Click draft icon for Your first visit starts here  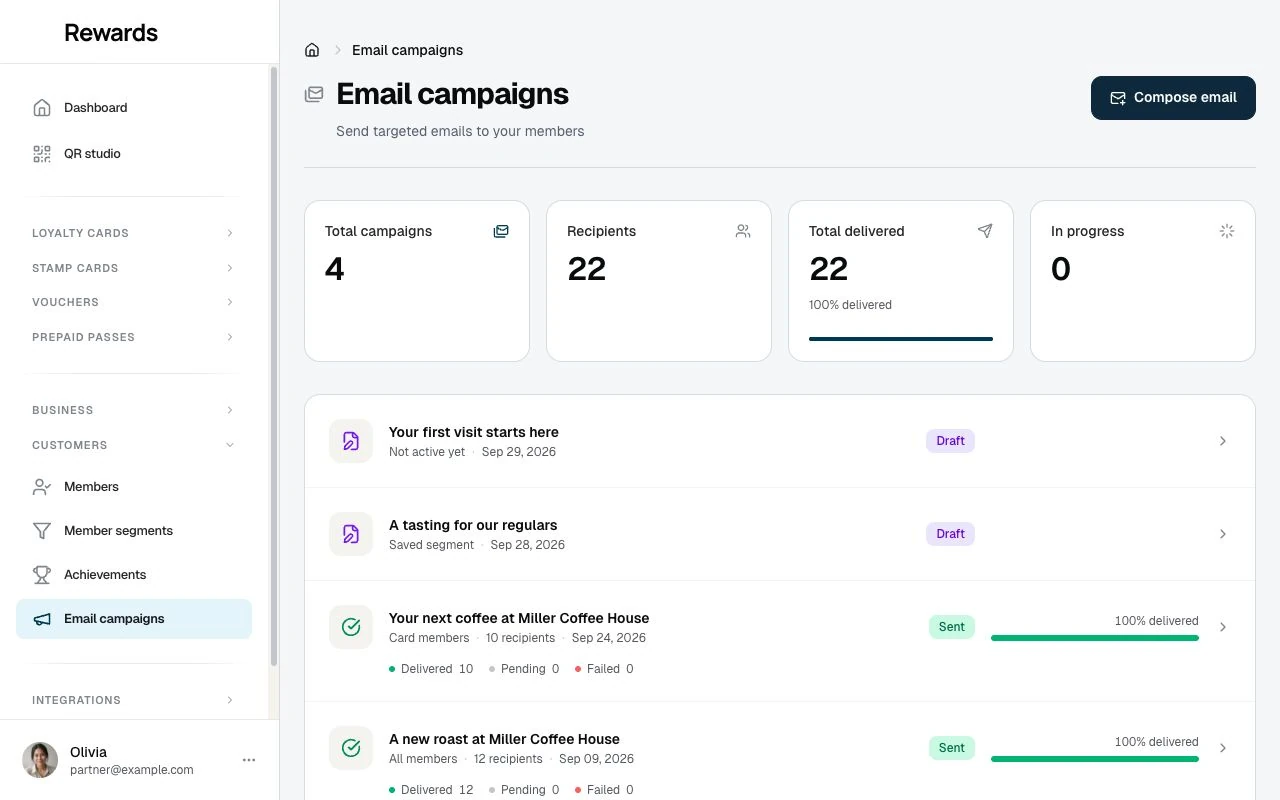click(x=351, y=441)
